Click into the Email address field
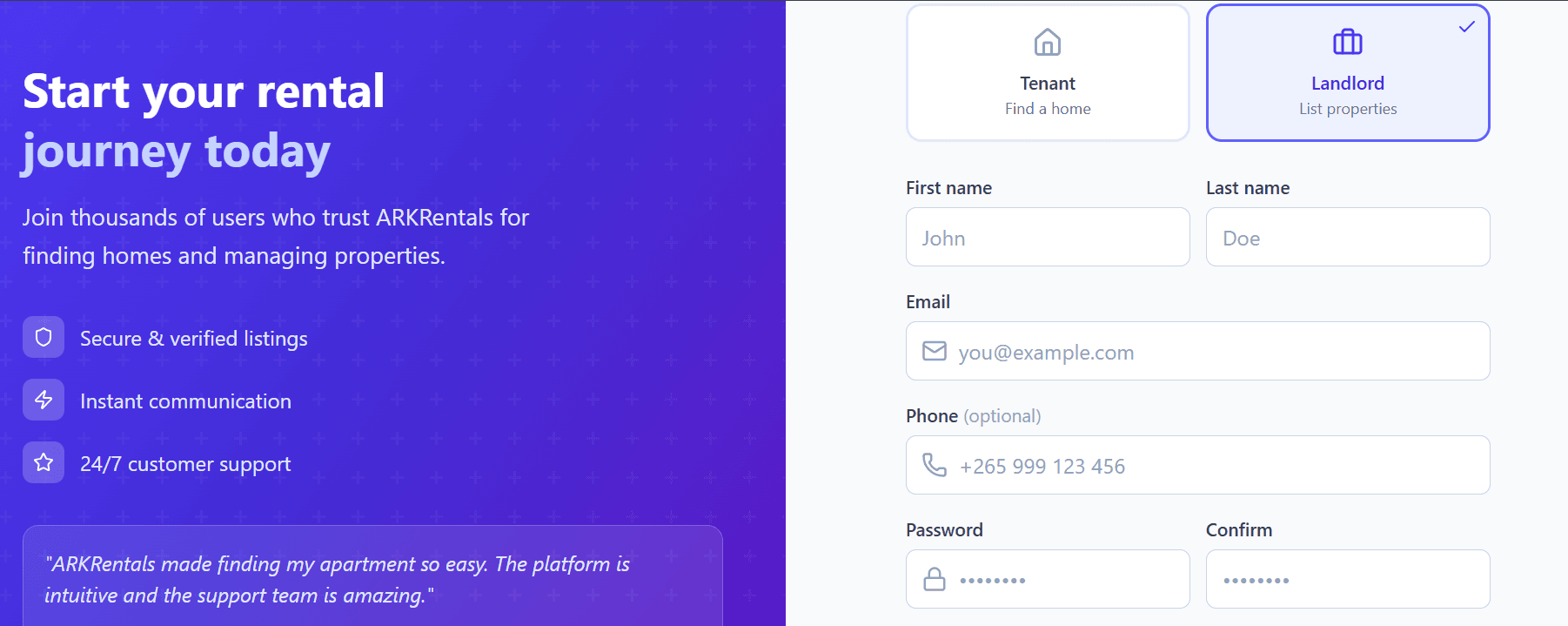 [1218, 352]
